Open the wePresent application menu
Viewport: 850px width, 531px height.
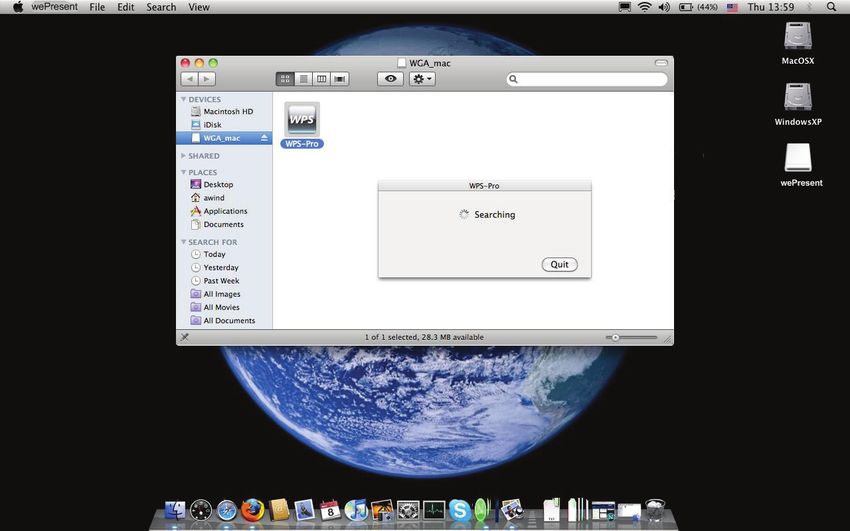[x=54, y=7]
